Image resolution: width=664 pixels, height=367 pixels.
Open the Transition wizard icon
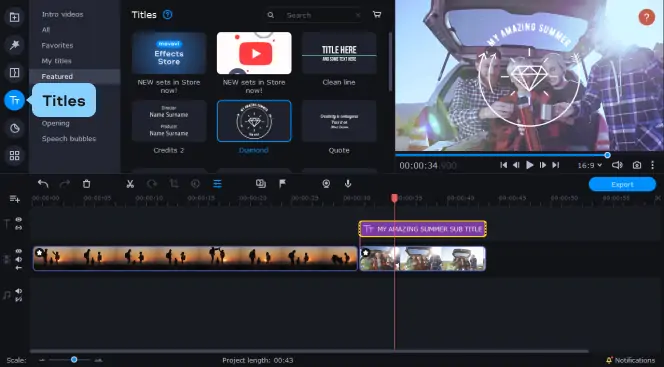[261, 184]
